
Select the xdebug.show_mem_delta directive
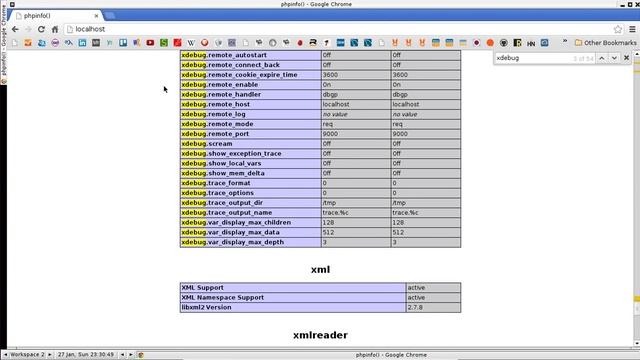point(223,173)
